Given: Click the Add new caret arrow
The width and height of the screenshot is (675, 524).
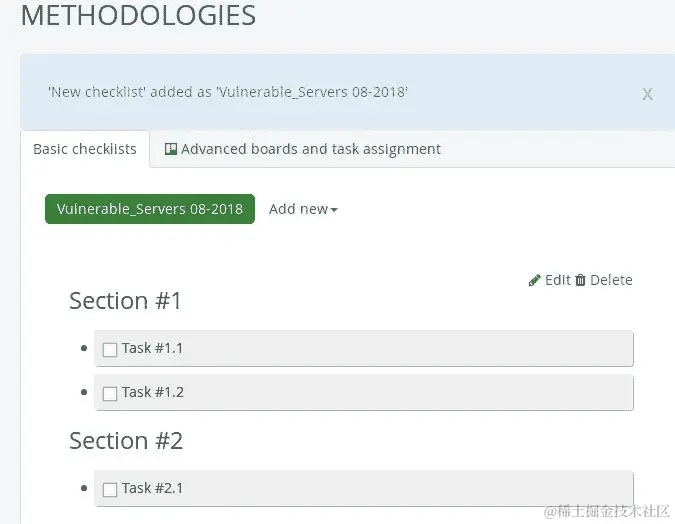Looking at the screenshot, I should pos(334,210).
